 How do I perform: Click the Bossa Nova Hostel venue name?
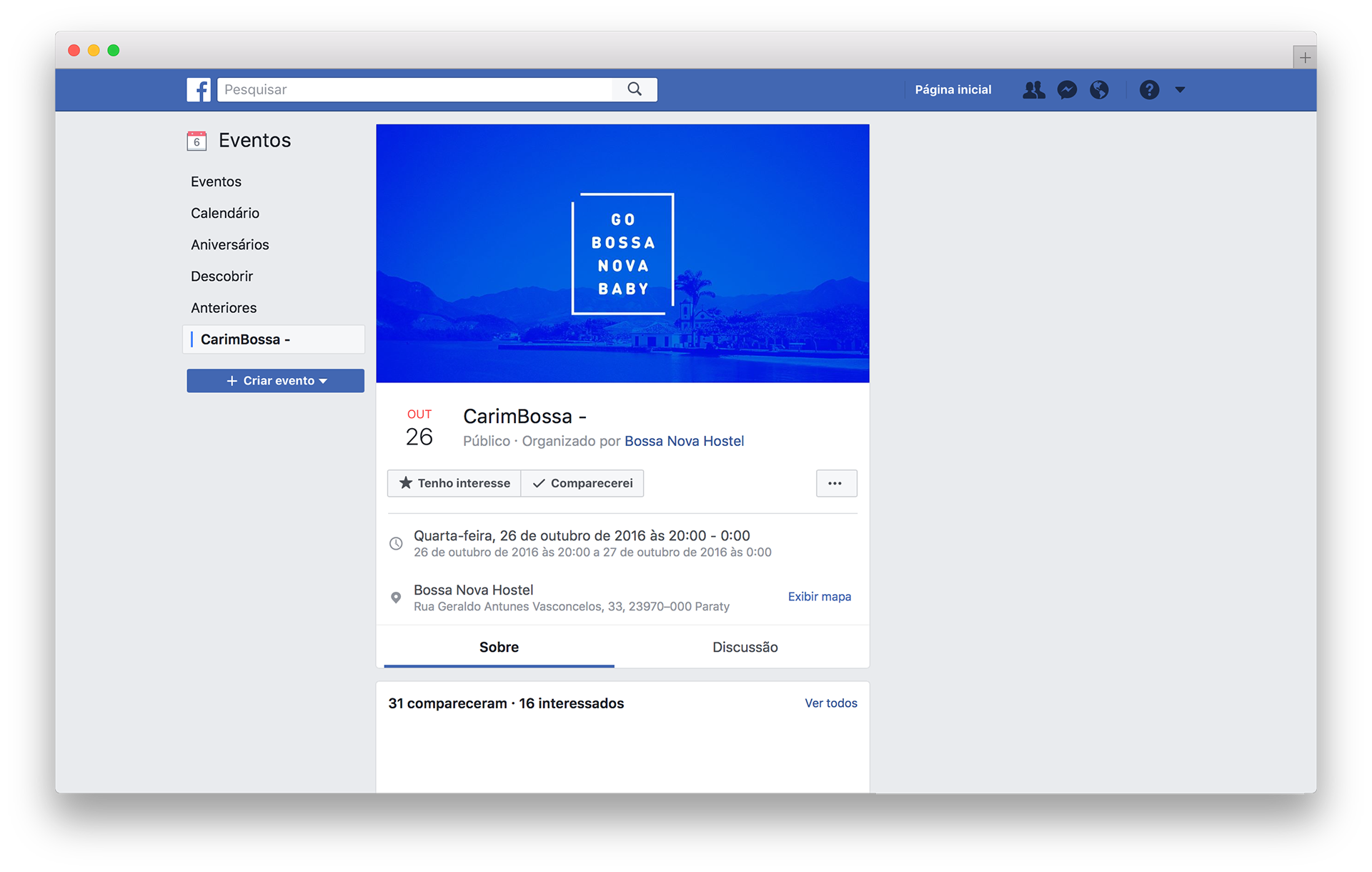pyautogui.click(x=474, y=590)
